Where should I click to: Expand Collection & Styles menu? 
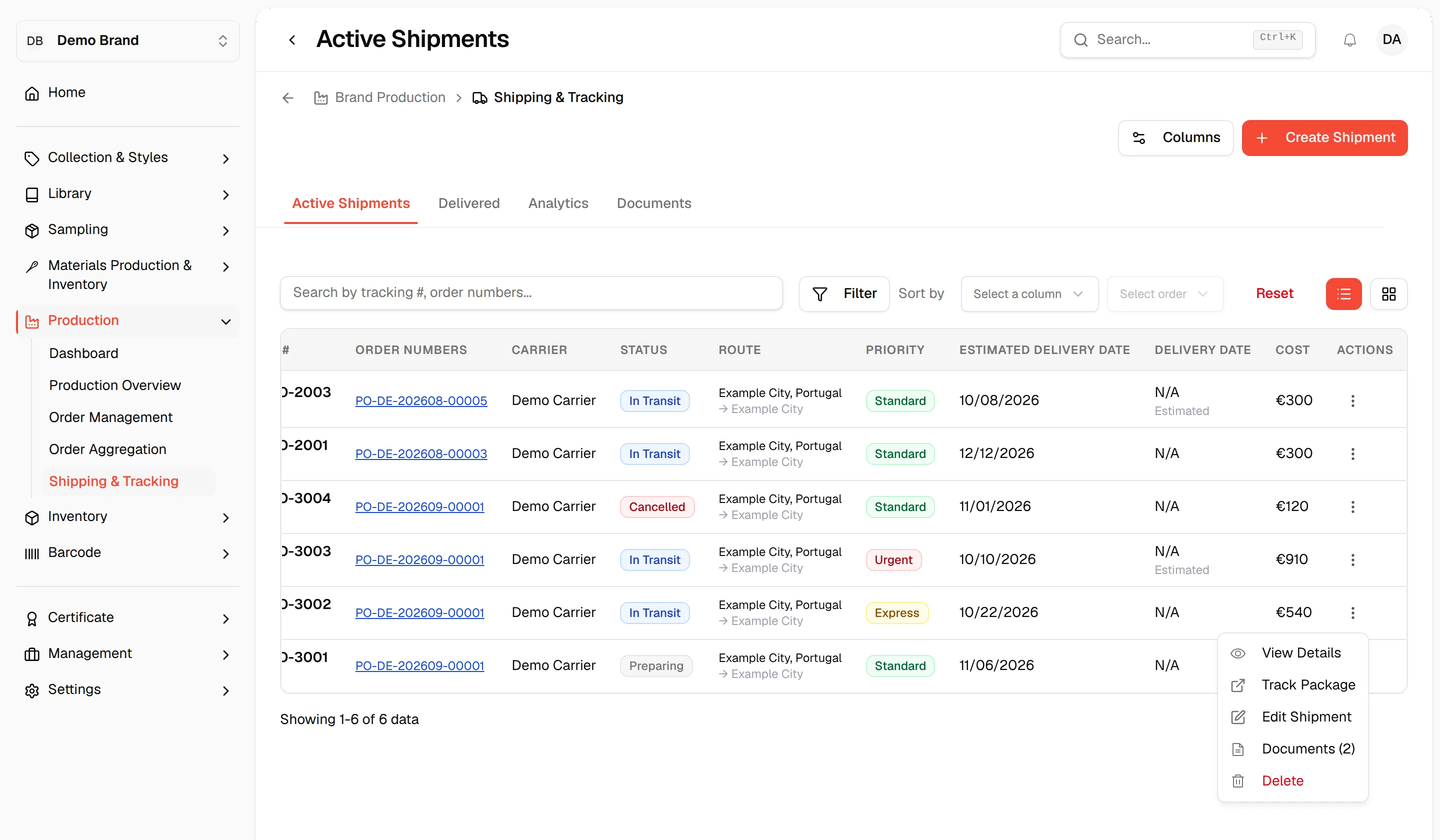(x=128, y=157)
